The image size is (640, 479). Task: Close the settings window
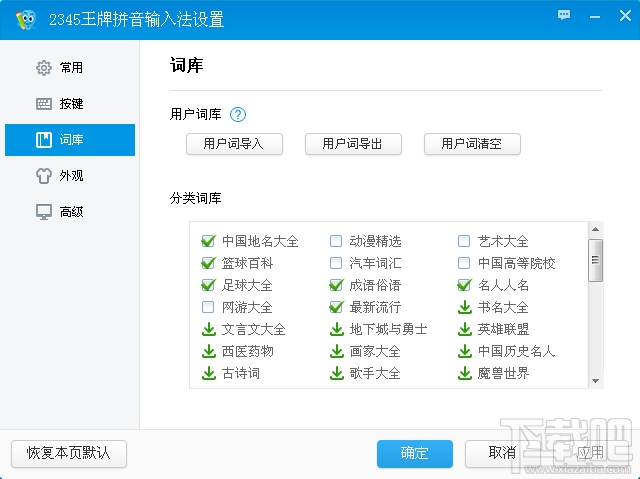[x=625, y=16]
